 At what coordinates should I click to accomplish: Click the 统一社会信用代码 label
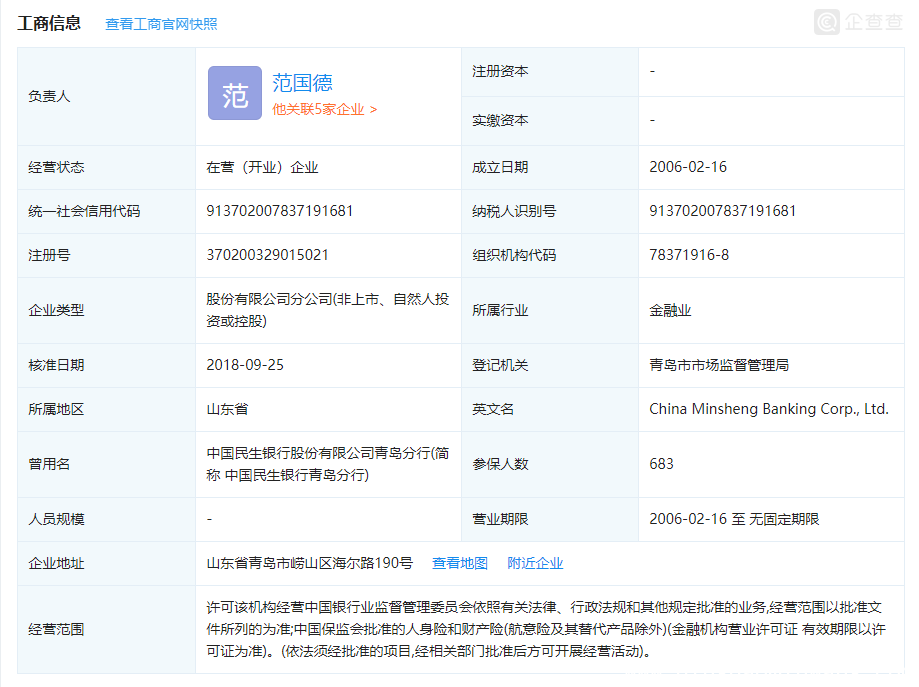point(84,211)
